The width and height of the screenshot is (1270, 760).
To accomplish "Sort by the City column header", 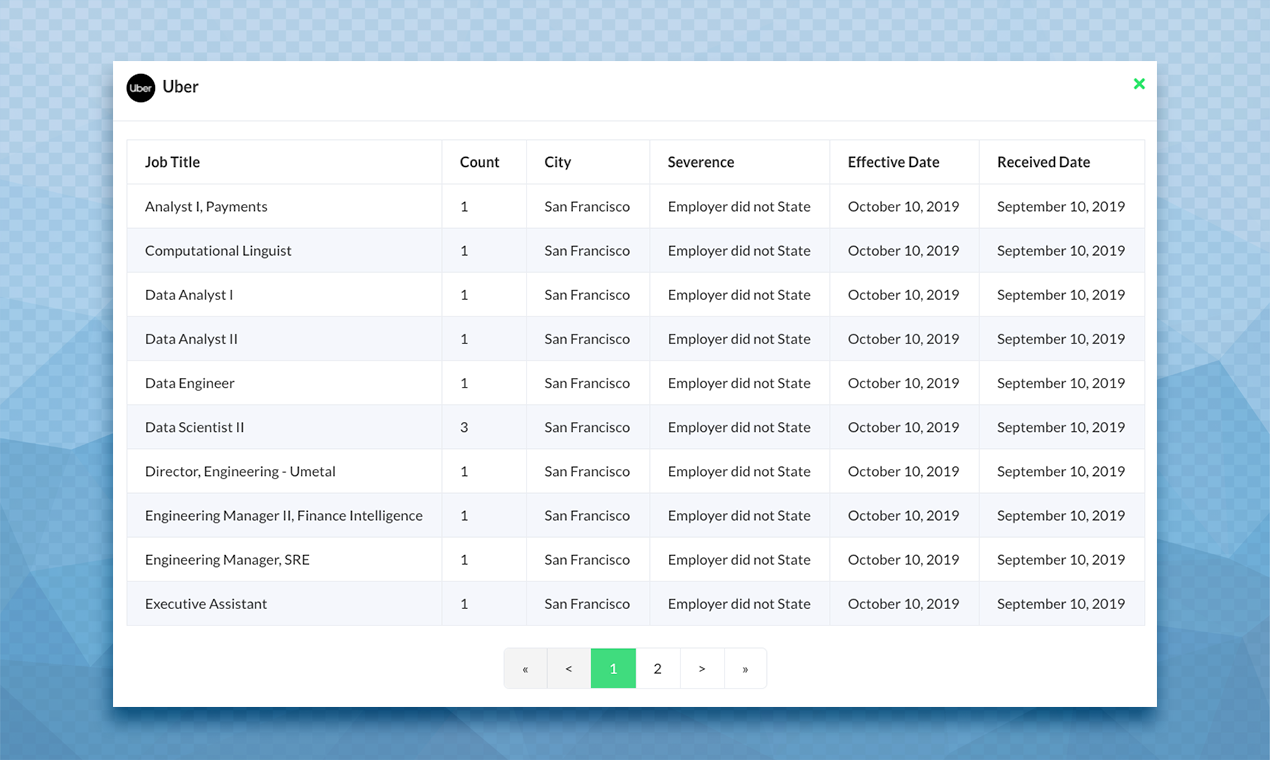I will pyautogui.click(x=557, y=161).
